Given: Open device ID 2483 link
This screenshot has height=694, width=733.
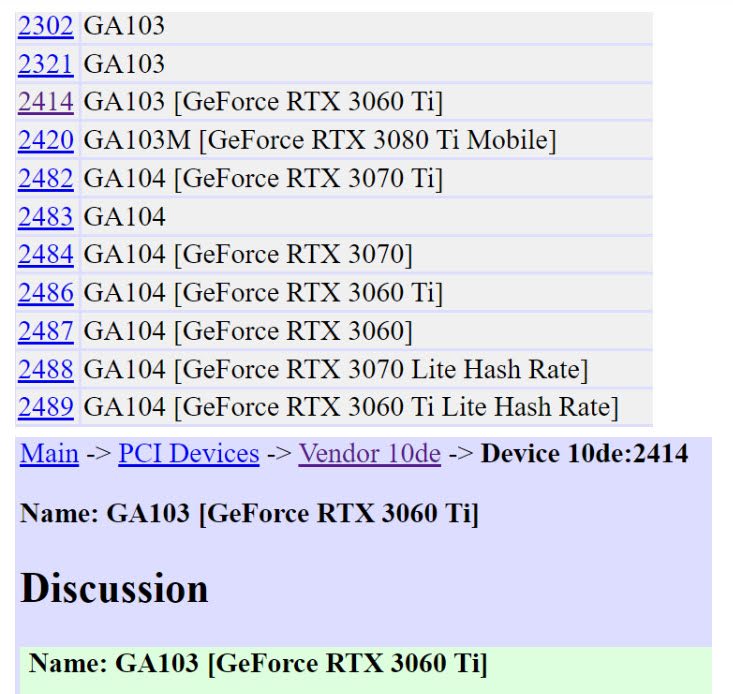Looking at the screenshot, I should (x=46, y=217).
